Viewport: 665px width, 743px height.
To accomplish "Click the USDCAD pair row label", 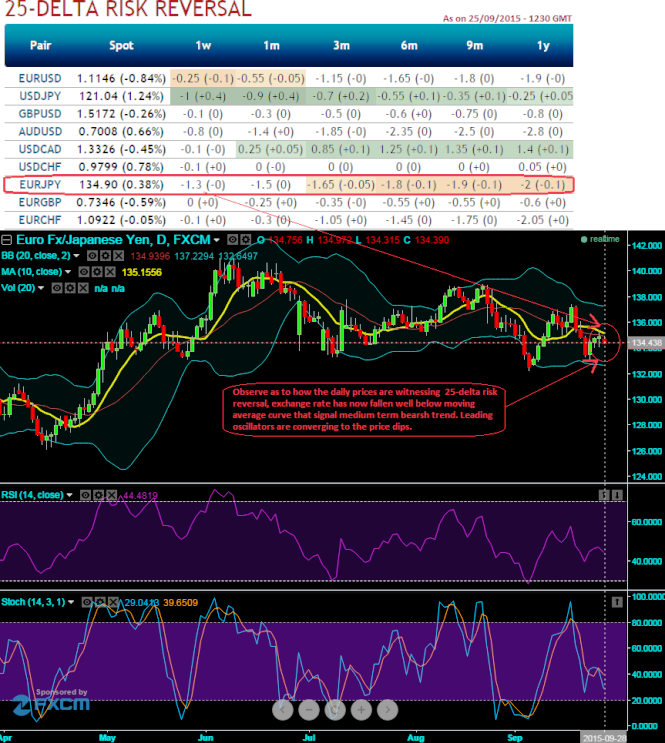I will tap(40, 149).
